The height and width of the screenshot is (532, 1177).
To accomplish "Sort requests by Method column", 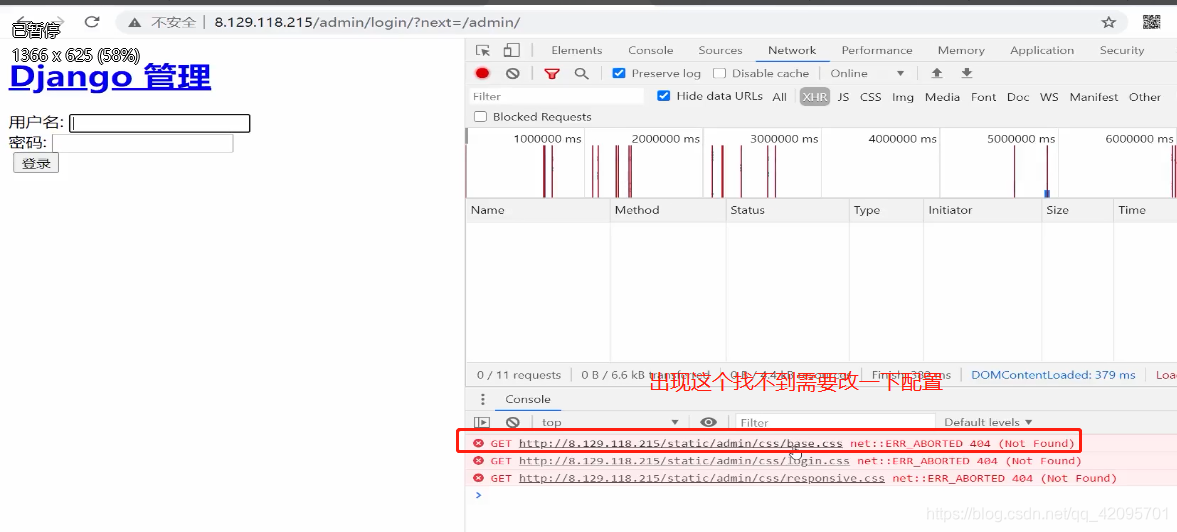I will [668, 210].
